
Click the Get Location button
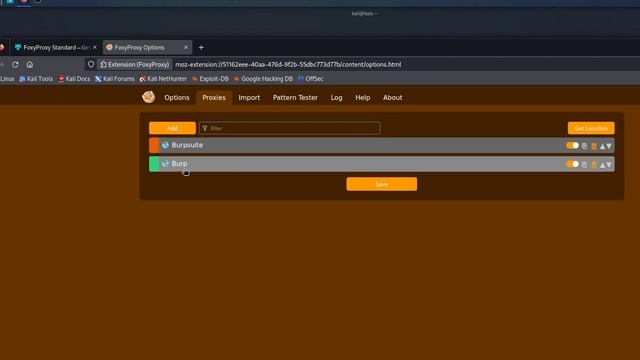point(591,128)
